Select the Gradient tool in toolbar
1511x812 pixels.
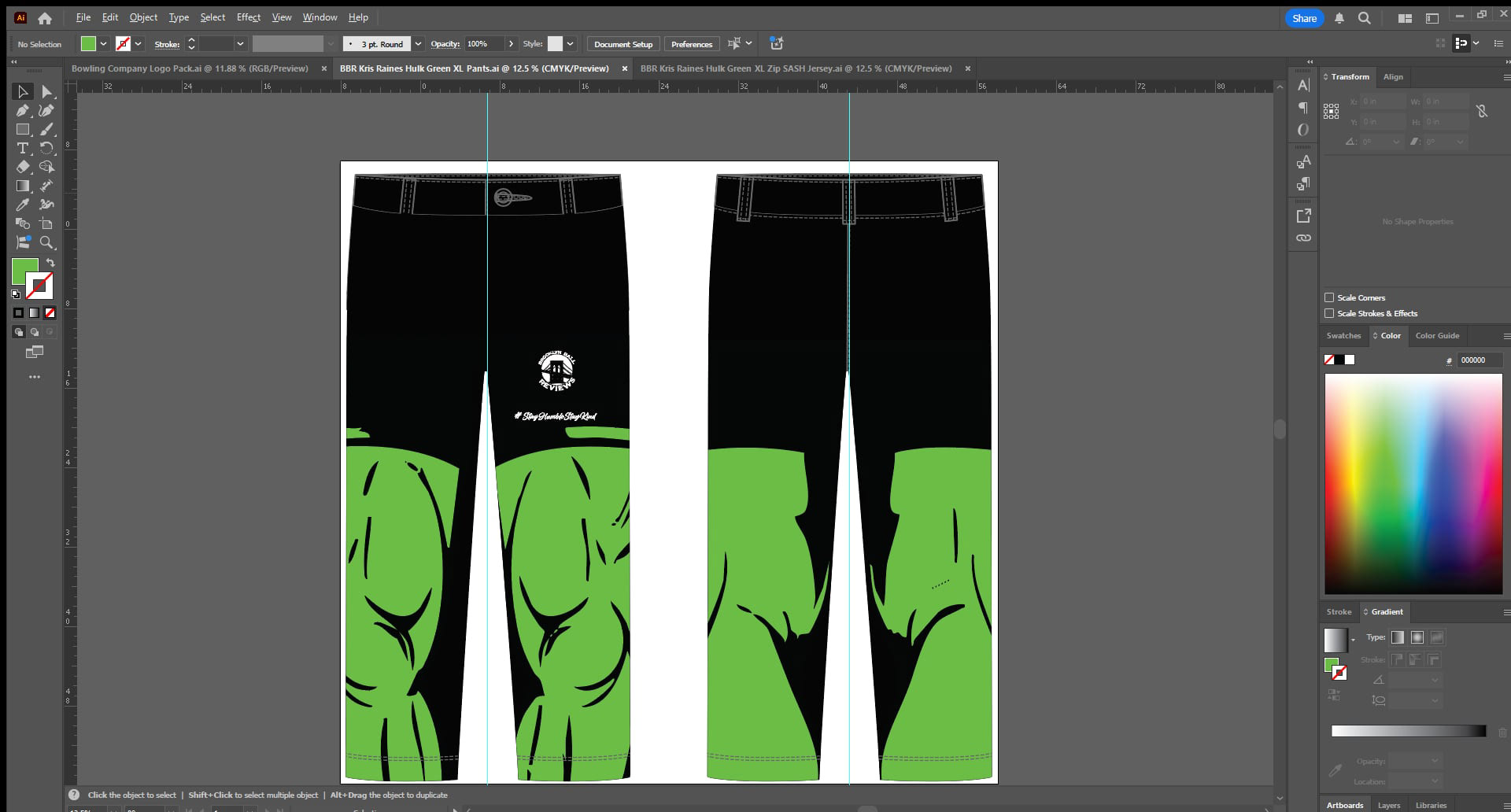(x=23, y=186)
